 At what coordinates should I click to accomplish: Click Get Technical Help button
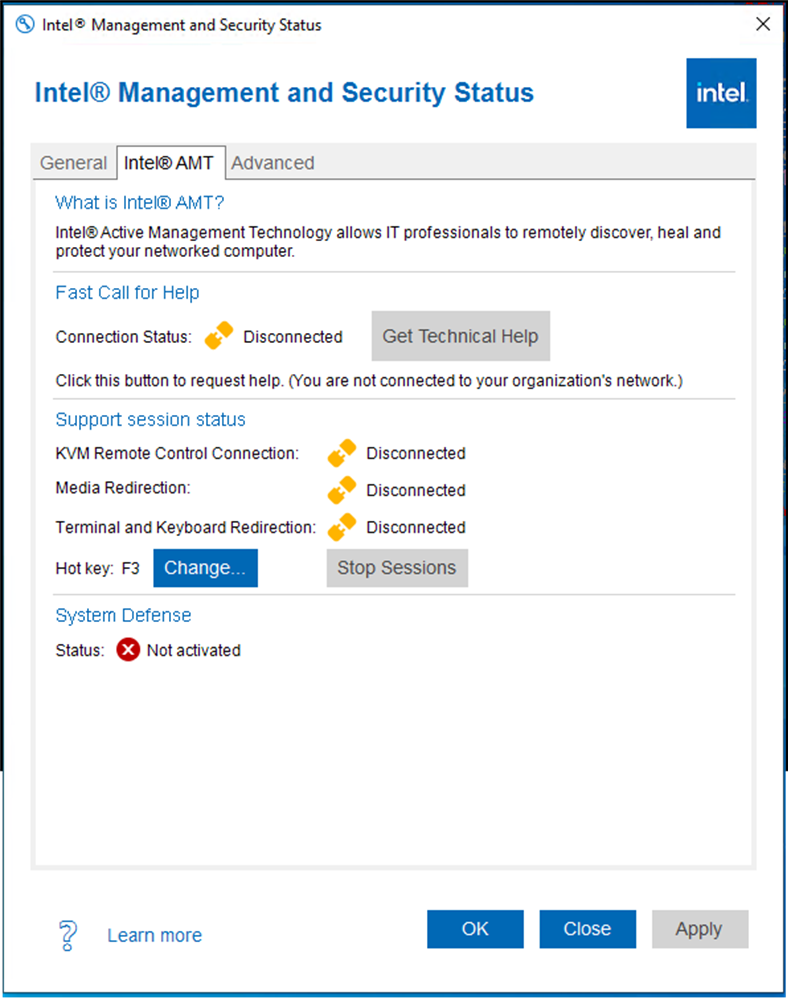[x=460, y=336]
